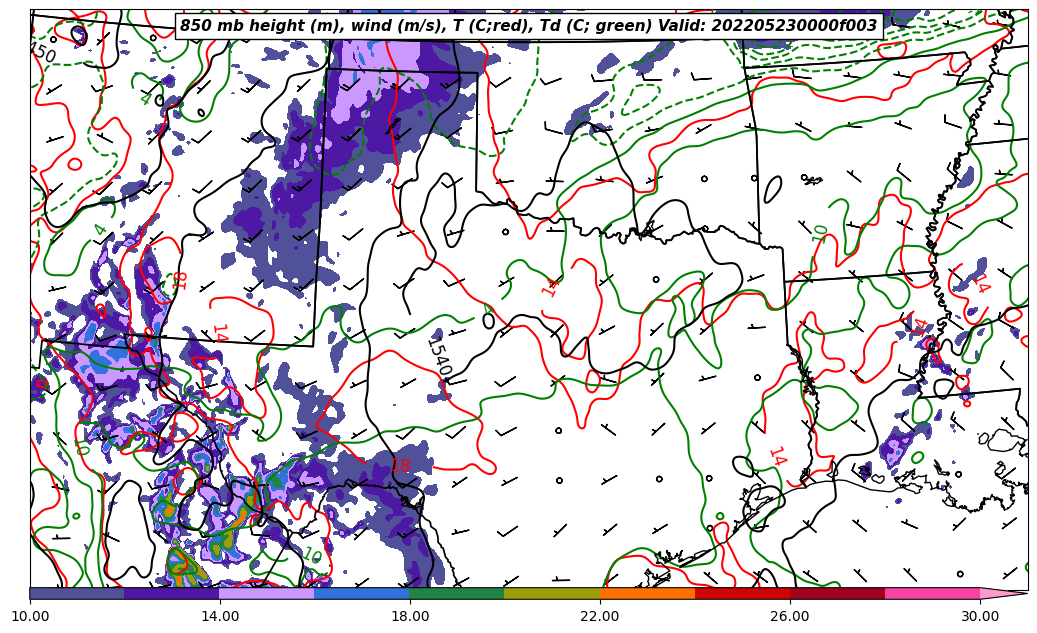Click the bright red 24–26 colorbar segment
This screenshot has width=1037, height=633.
742,593
